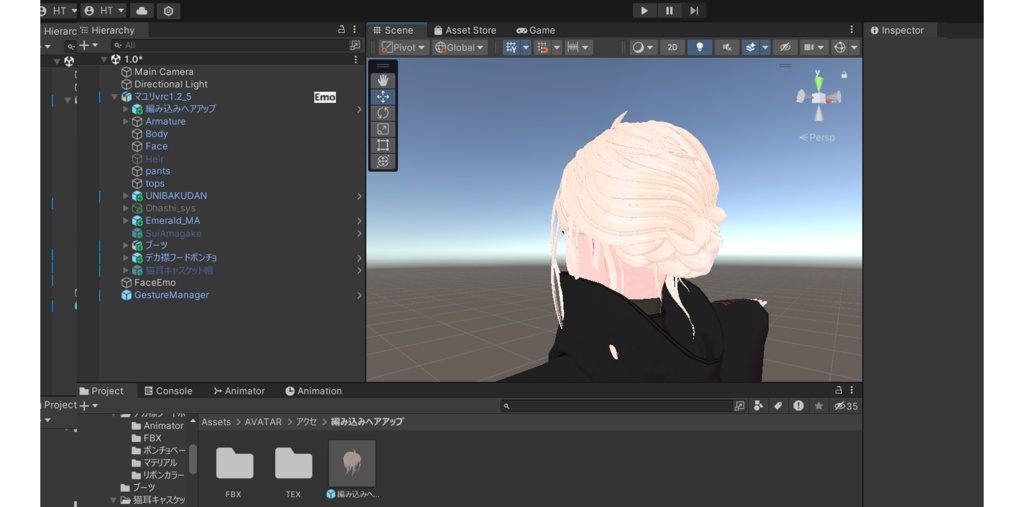Toggle the gizmo rotation lock

(844, 75)
